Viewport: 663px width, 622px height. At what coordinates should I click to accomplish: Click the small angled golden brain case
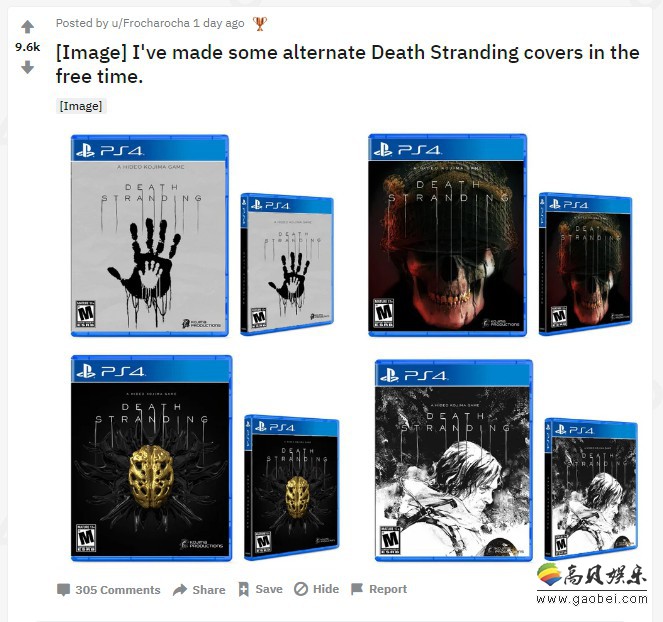click(292, 488)
